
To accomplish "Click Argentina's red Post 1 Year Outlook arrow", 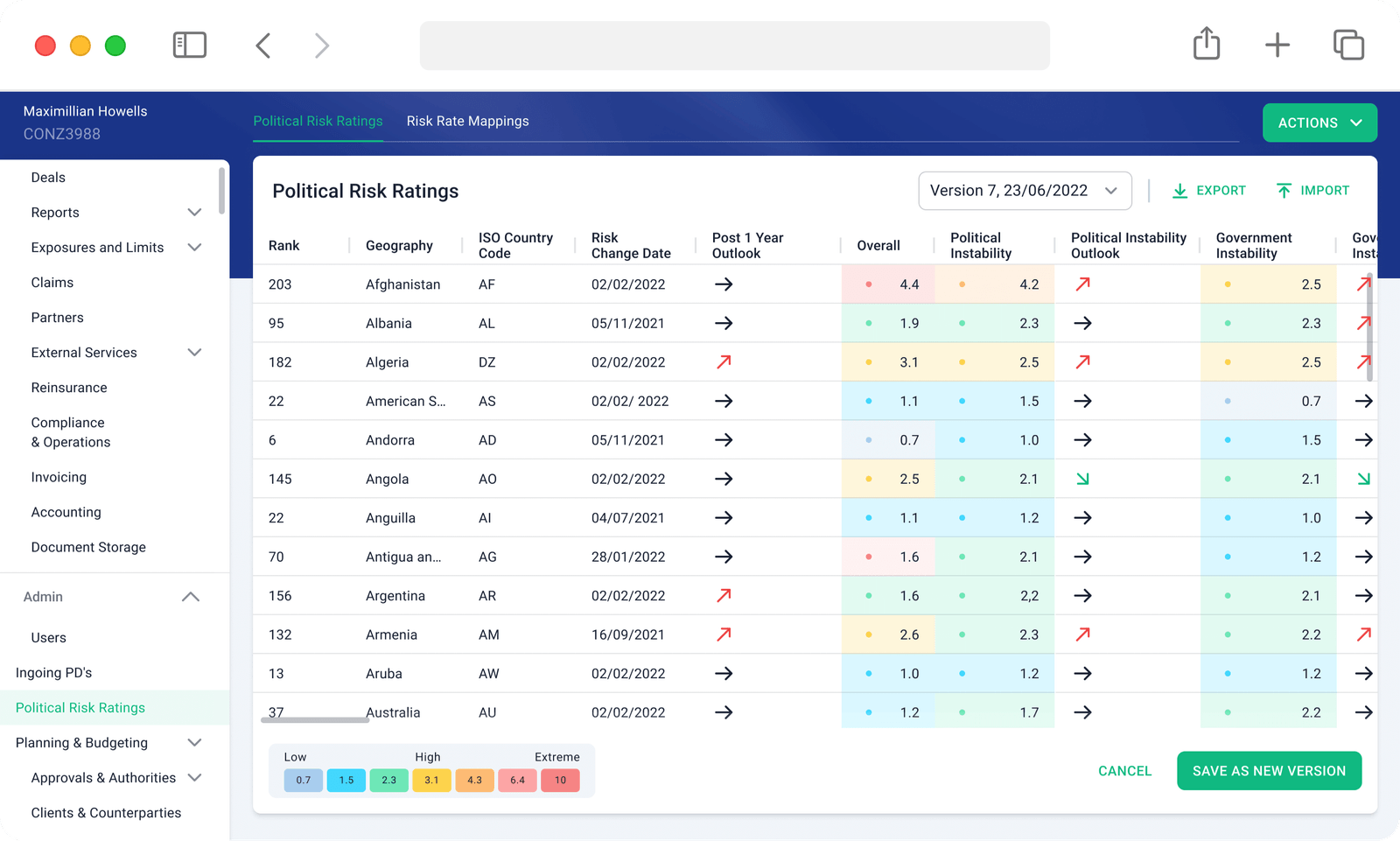I will click(x=724, y=596).
